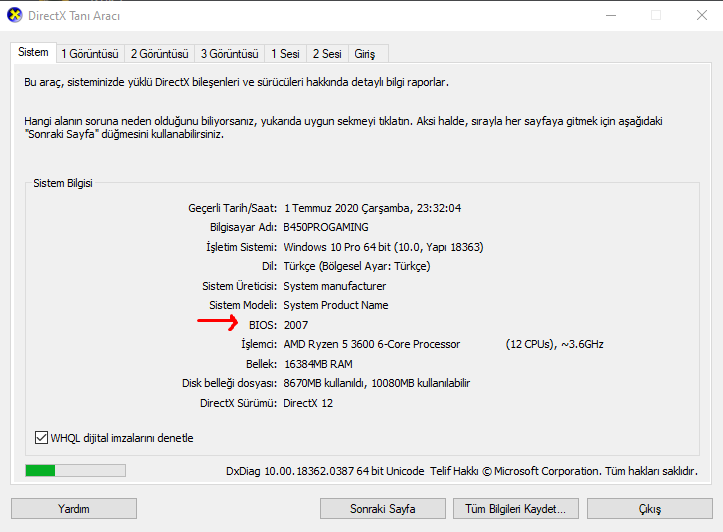Select AMD Ryzen 5 3600 processor text
The width and height of the screenshot is (723, 532).
(372, 344)
